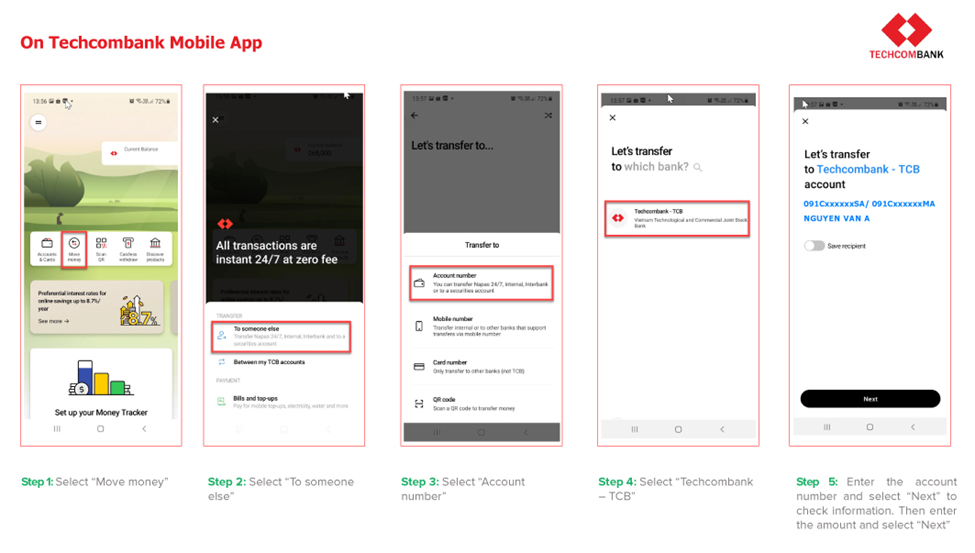The image size is (975, 553).
Task: Click the black Next button
Action: click(x=870, y=399)
